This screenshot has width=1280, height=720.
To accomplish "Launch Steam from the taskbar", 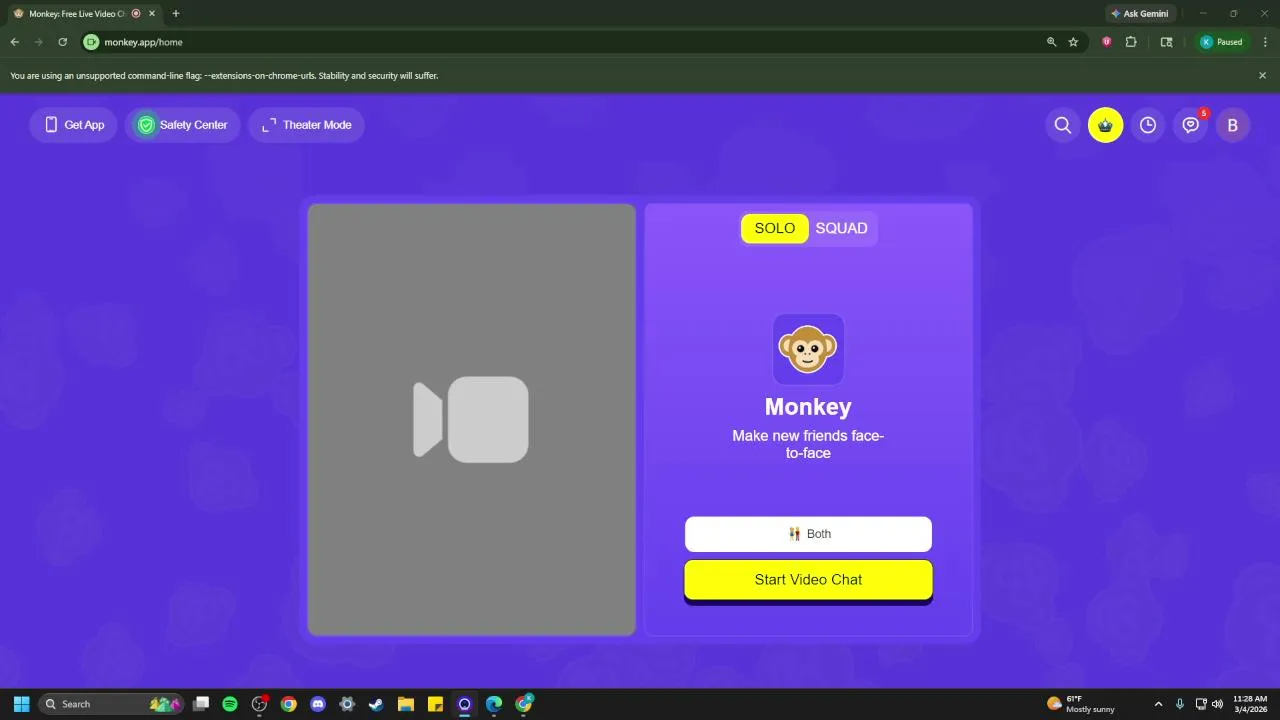I will [x=376, y=704].
